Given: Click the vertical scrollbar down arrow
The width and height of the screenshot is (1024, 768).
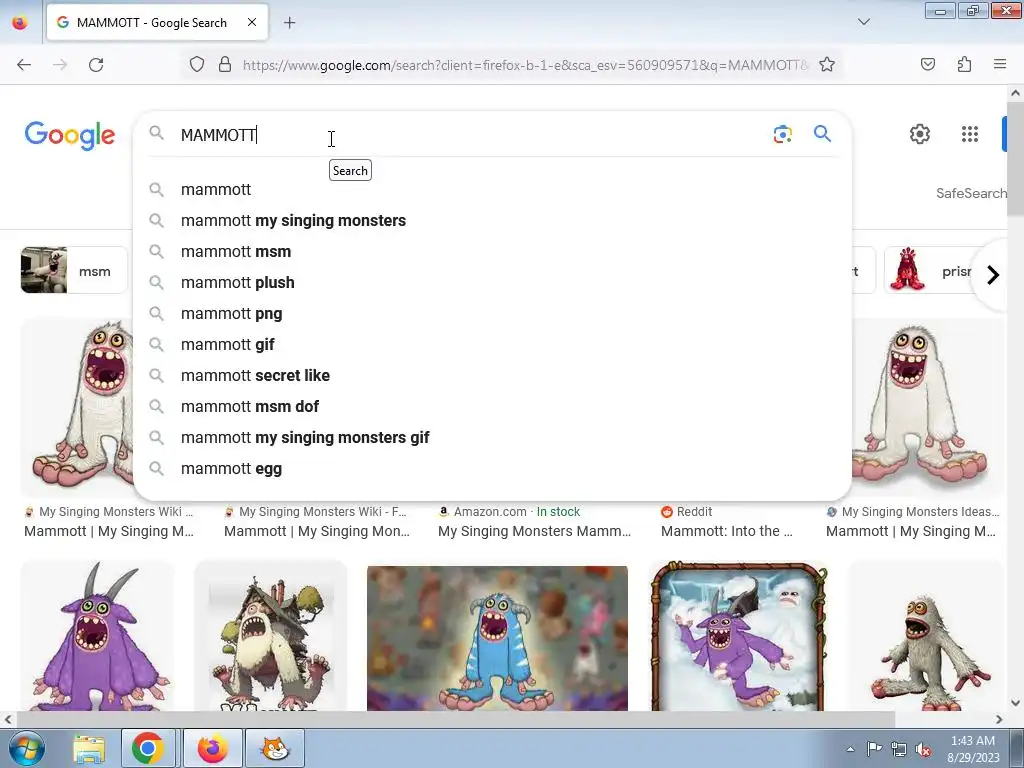Looking at the screenshot, I should tap(1016, 703).
